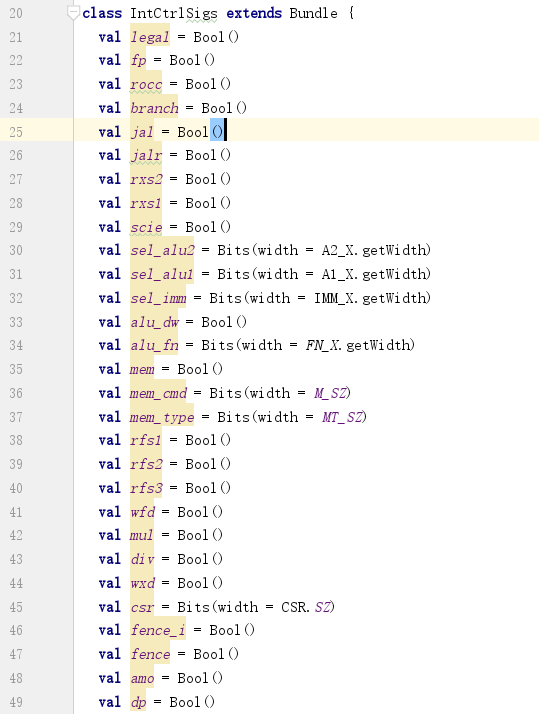Click the alu_fn variable name
This screenshot has width=539, height=714.
coord(154,346)
